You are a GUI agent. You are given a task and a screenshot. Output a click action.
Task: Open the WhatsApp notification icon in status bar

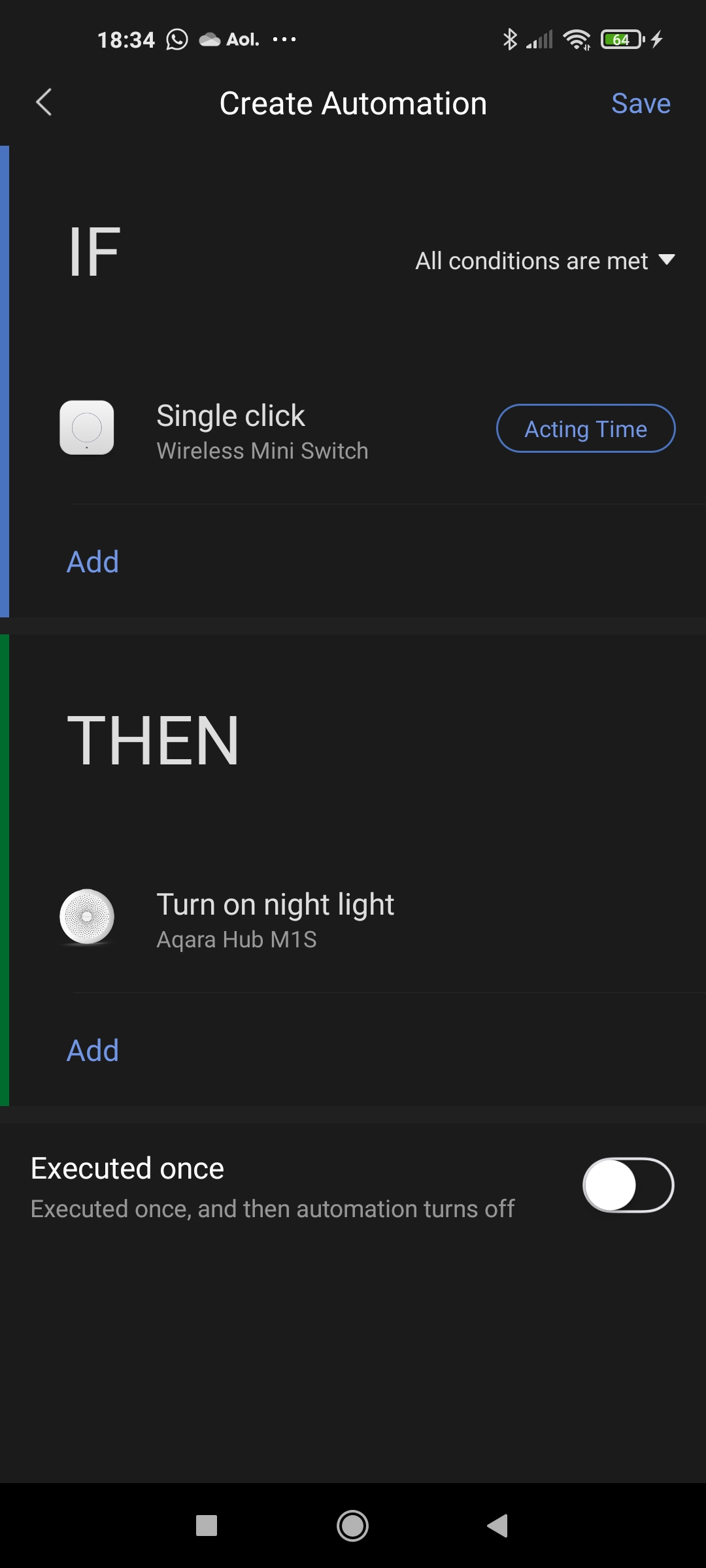pyautogui.click(x=176, y=40)
